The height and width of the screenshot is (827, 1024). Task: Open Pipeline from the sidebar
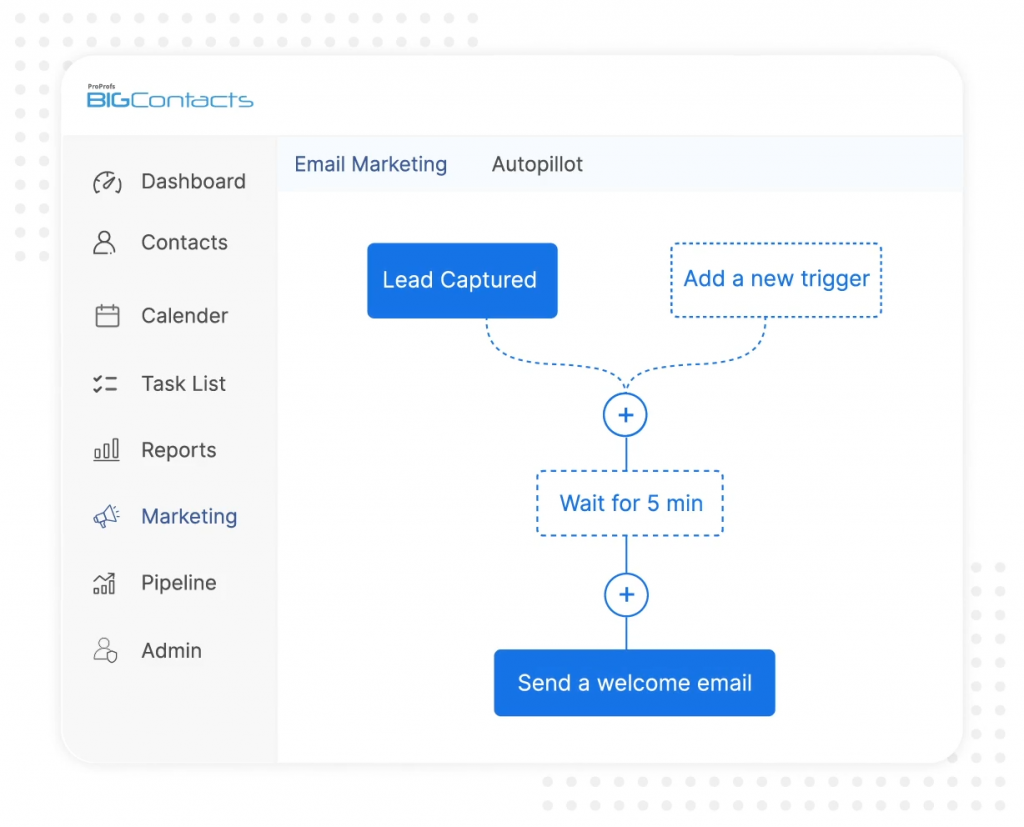[x=178, y=583]
